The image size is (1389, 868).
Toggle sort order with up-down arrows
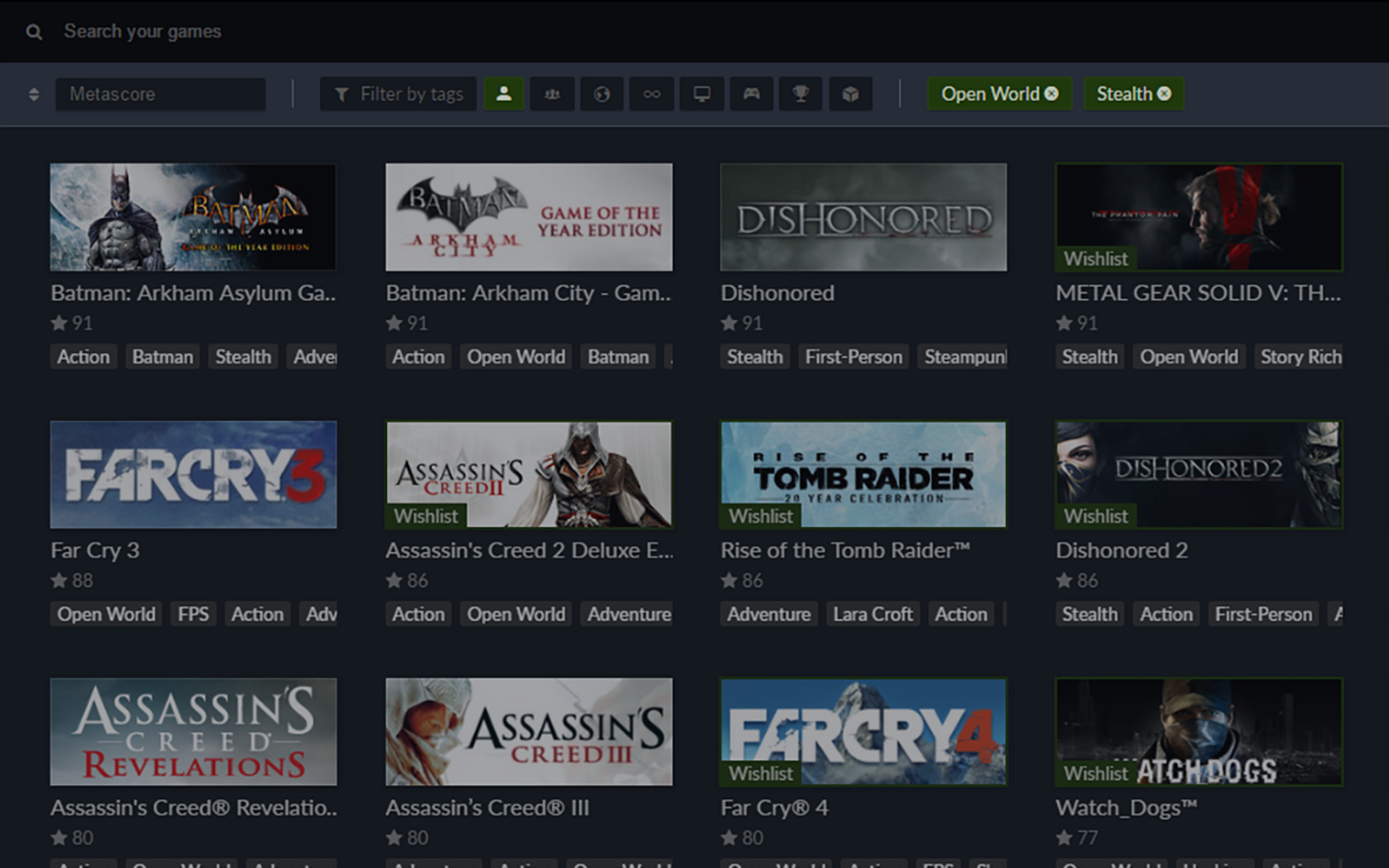33,94
